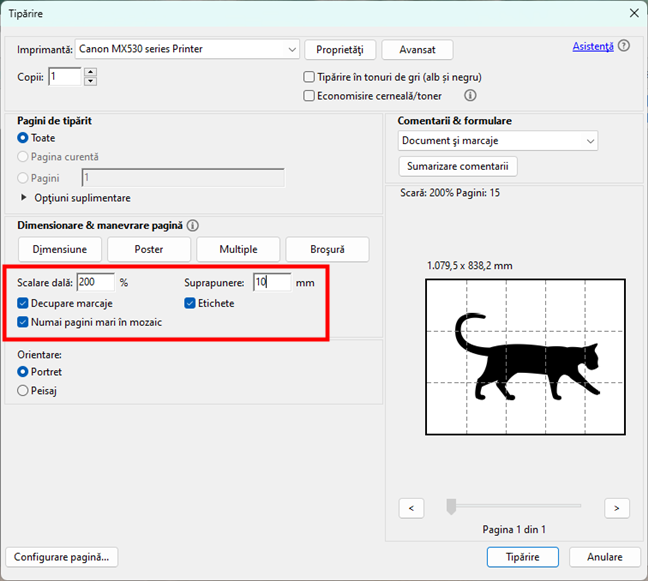The height and width of the screenshot is (581, 648).
Task: Go to previous preview page
Action: pos(412,508)
